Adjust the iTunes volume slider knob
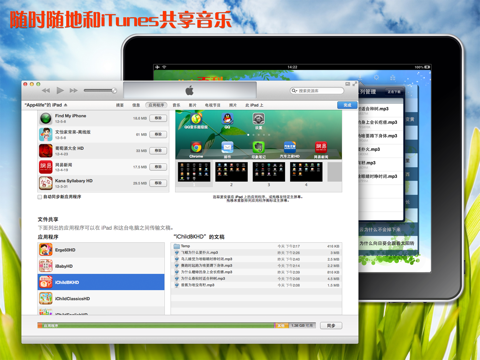 114,90
